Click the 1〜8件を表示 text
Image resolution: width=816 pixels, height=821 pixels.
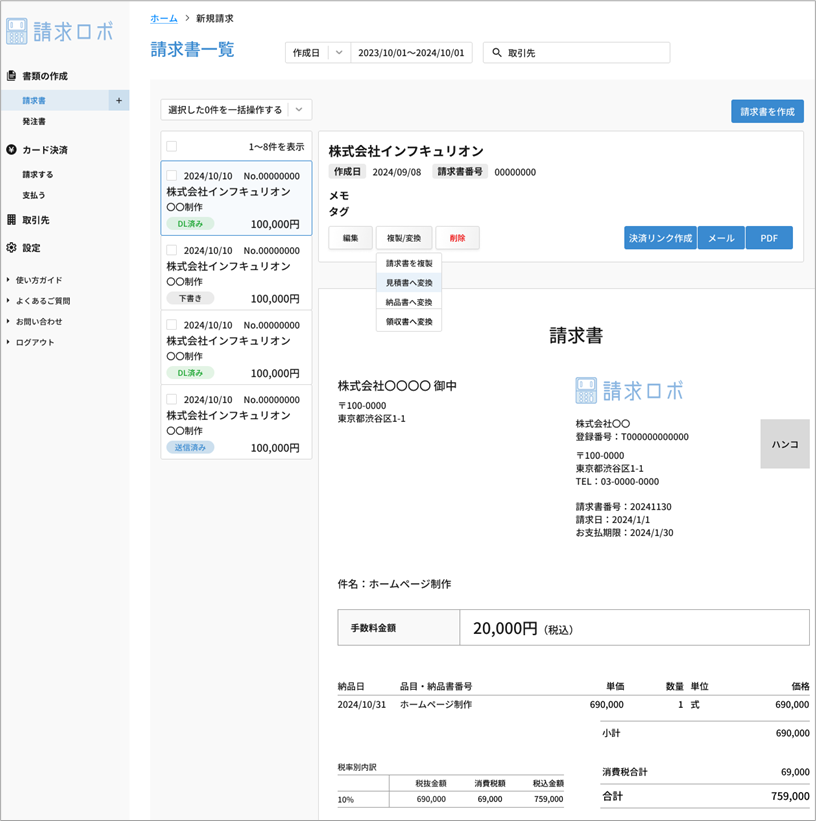(x=276, y=147)
